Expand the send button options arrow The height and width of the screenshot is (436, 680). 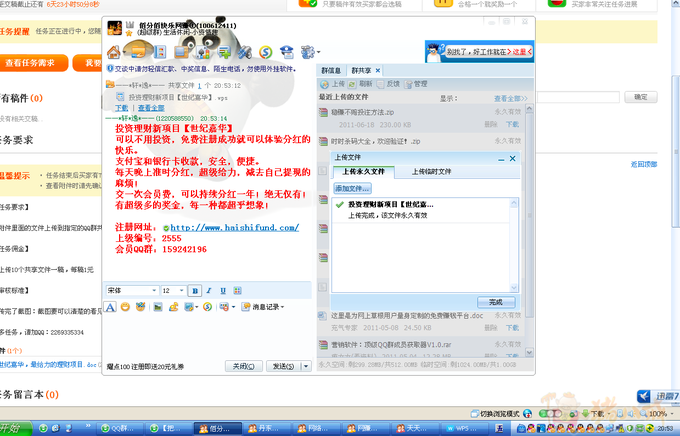pyautogui.click(x=306, y=366)
